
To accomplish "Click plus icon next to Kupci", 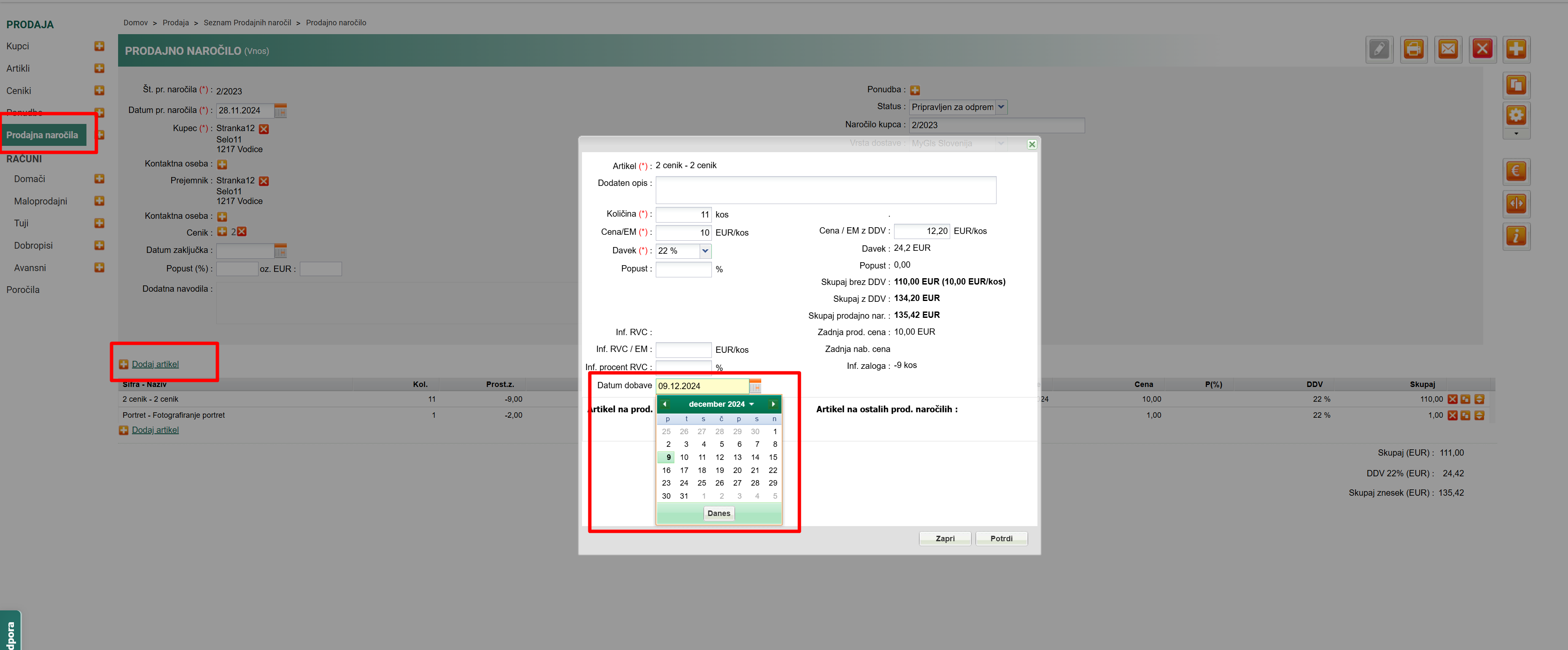I will (99, 46).
